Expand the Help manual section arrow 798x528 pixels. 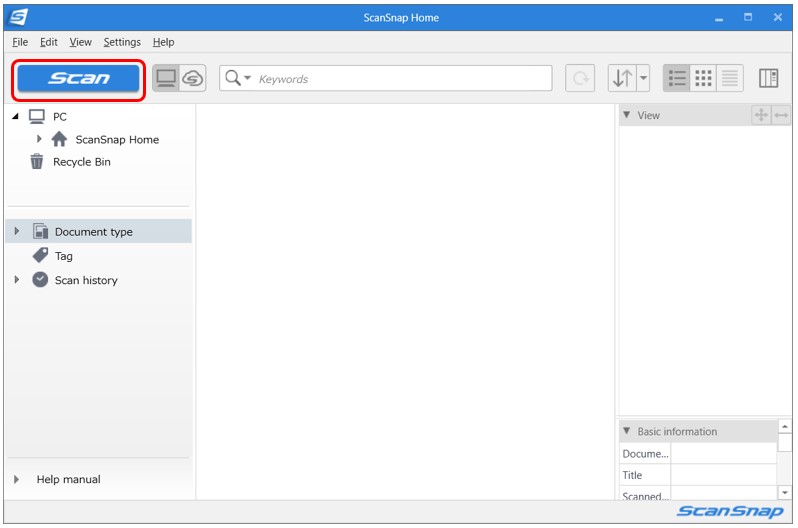(x=17, y=479)
